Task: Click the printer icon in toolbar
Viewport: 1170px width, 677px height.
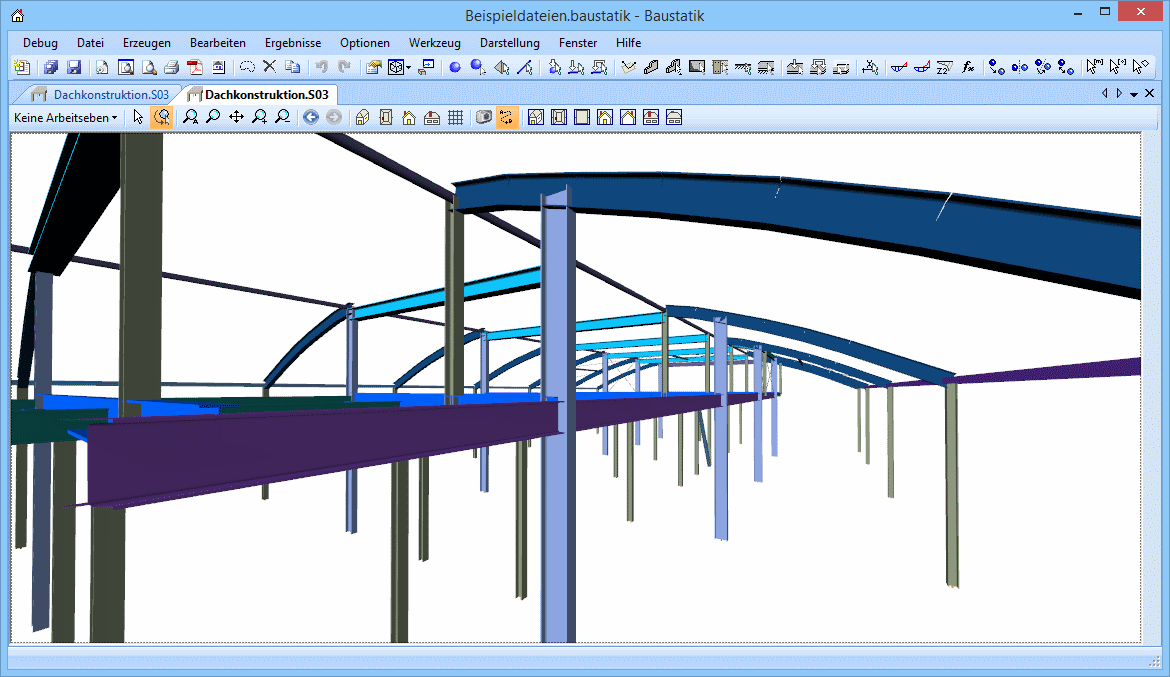Action: (x=171, y=67)
